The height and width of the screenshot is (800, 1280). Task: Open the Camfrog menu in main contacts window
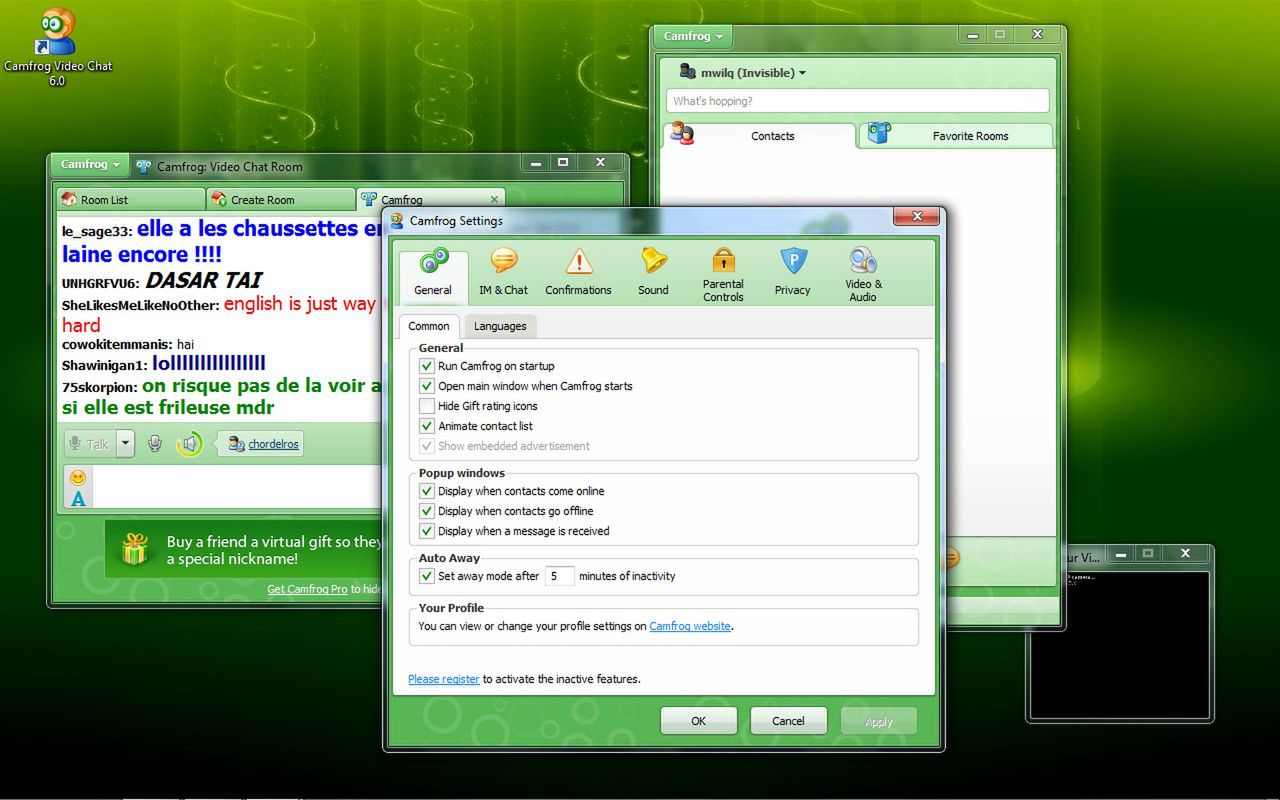click(693, 36)
